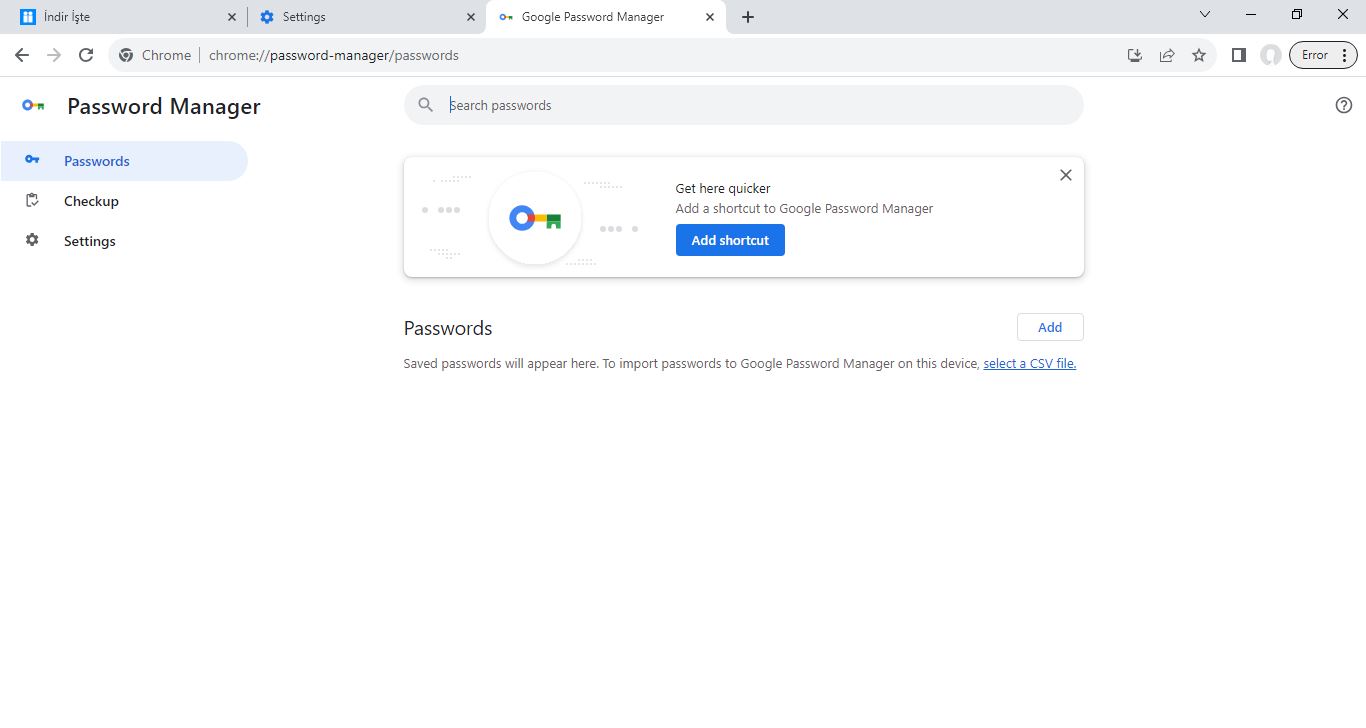Open the profile avatar menu

1271,55
